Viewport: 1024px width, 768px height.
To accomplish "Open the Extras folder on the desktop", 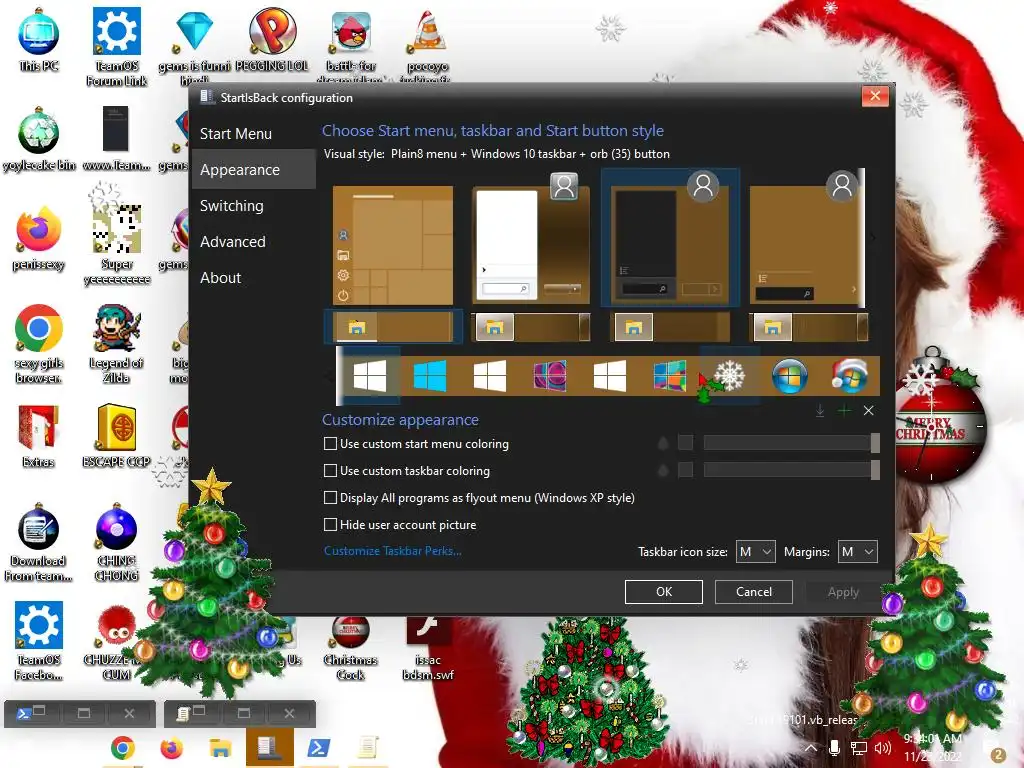I will pos(39,436).
